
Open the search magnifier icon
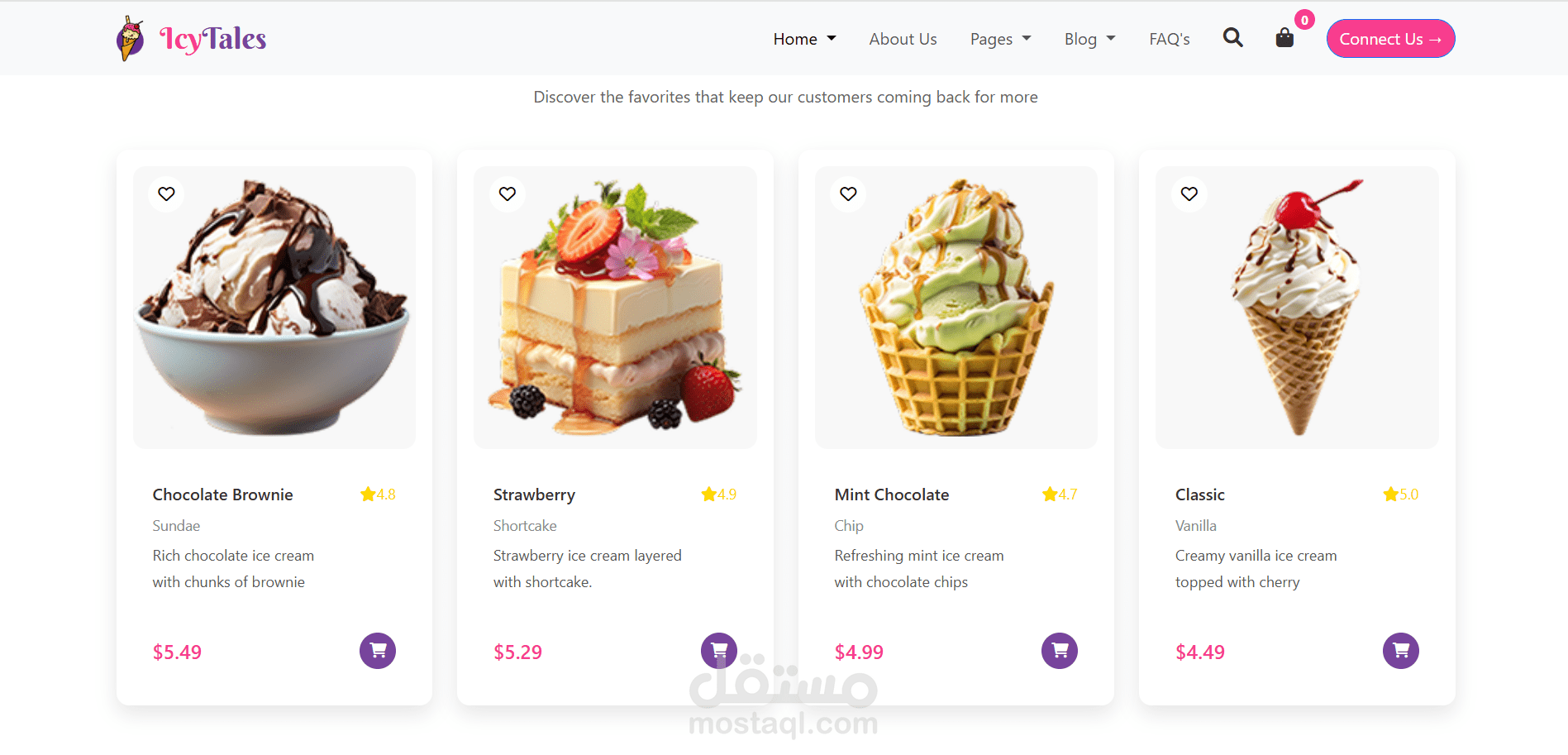tap(1232, 37)
